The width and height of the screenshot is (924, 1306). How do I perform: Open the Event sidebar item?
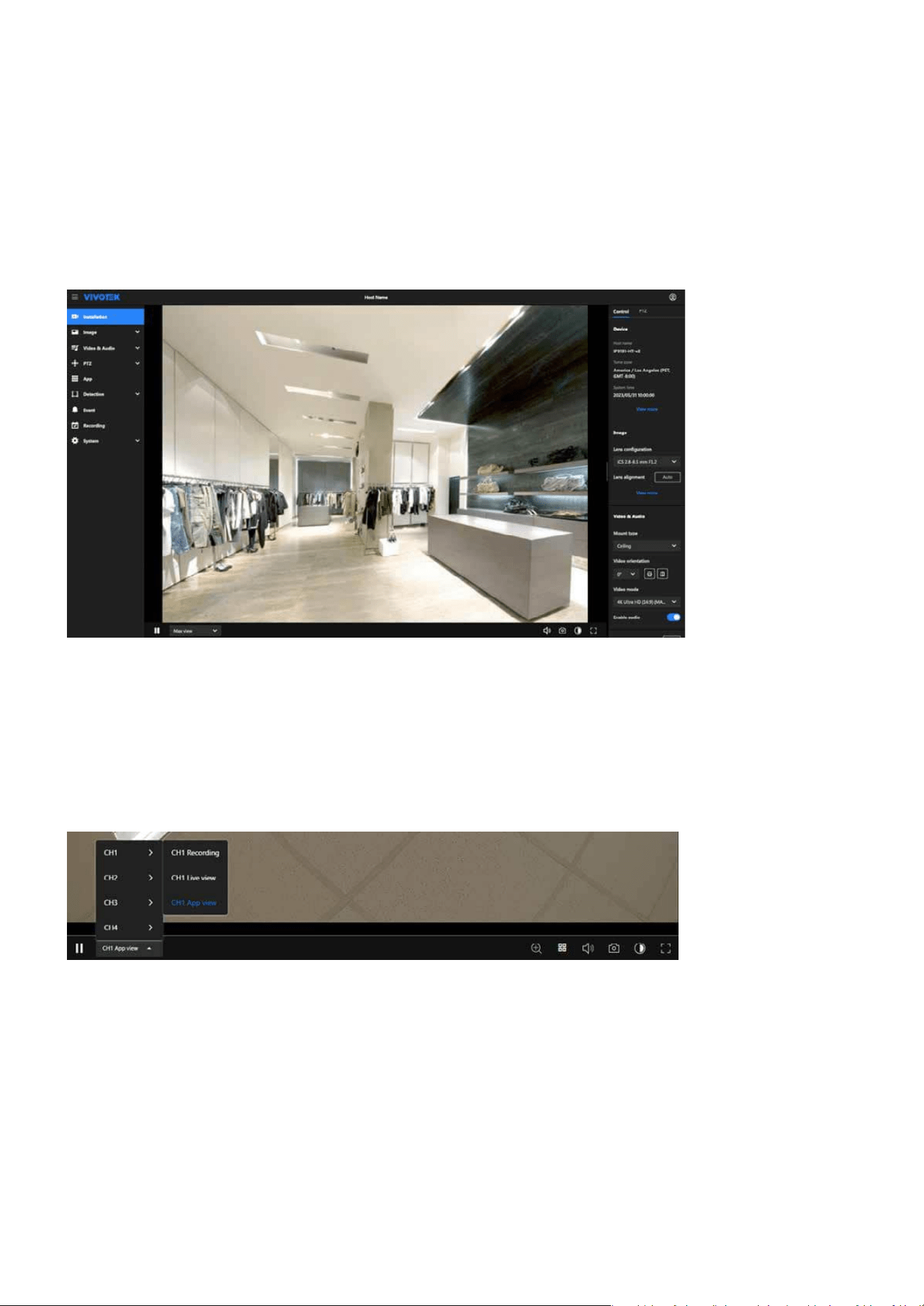point(105,410)
